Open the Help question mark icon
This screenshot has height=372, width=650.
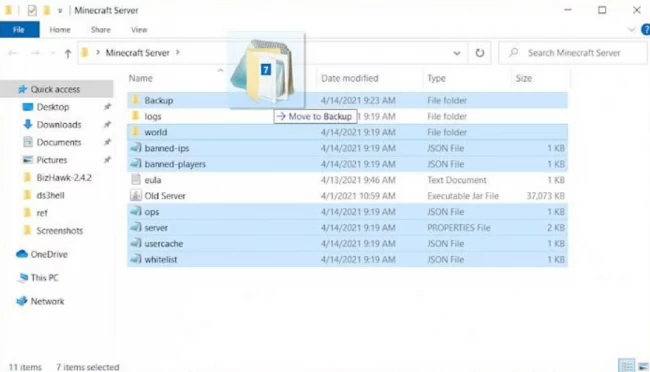(645, 30)
